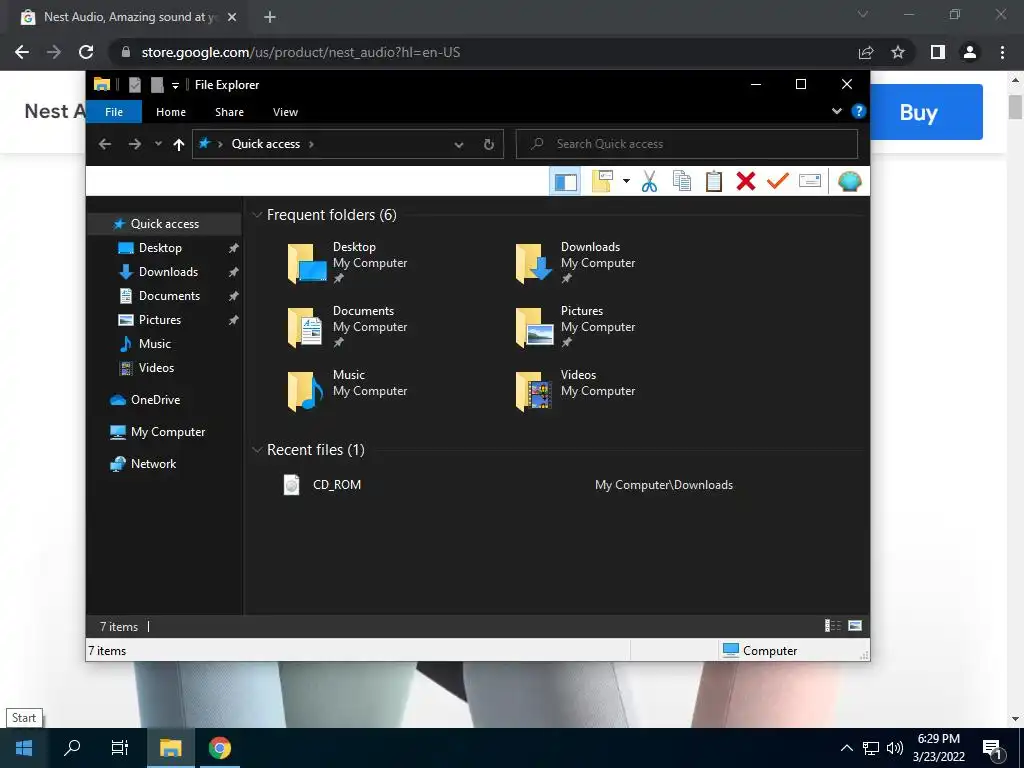Viewport: 1024px width, 768px height.
Task: Open File Explorer help icon
Action: coord(858,111)
